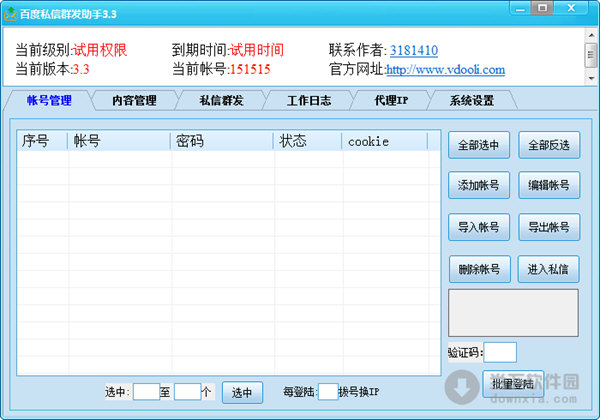Click the 进入私信 button
Image resolution: width=600 pixels, height=420 pixels.
[548, 269]
